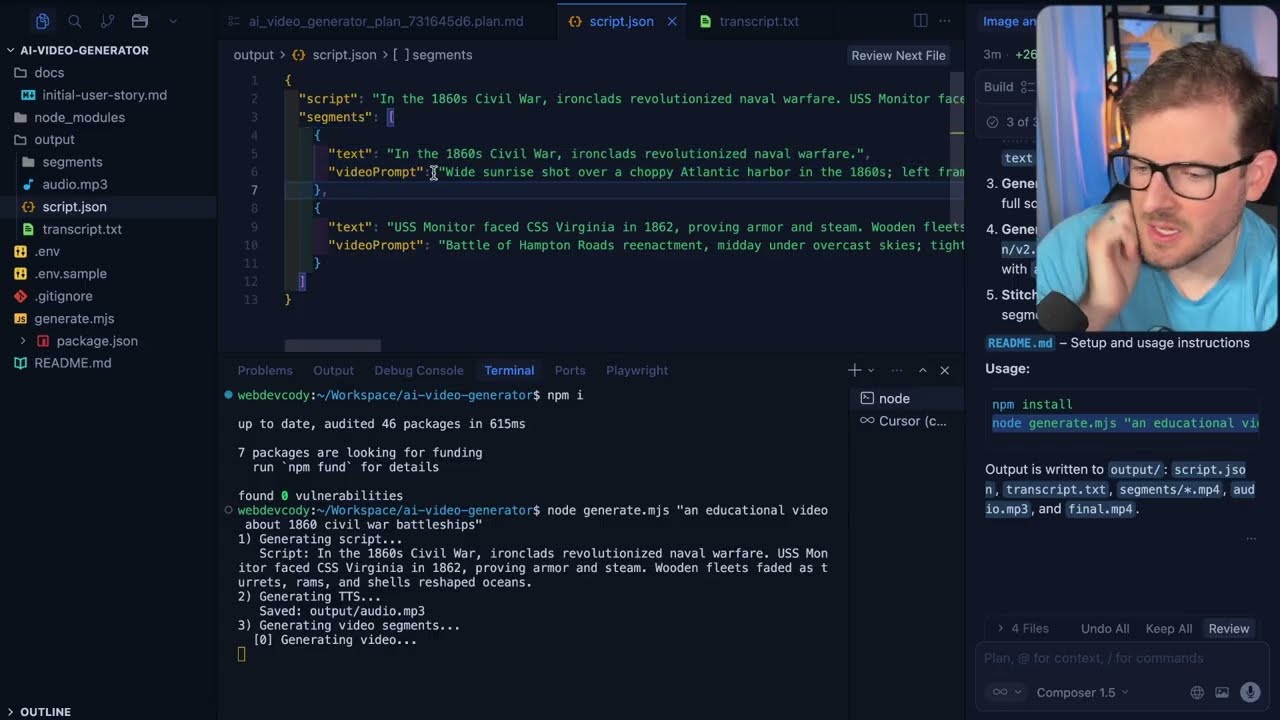This screenshot has height=720, width=1280.
Task: Switch to the Output panel tab
Action: [333, 370]
